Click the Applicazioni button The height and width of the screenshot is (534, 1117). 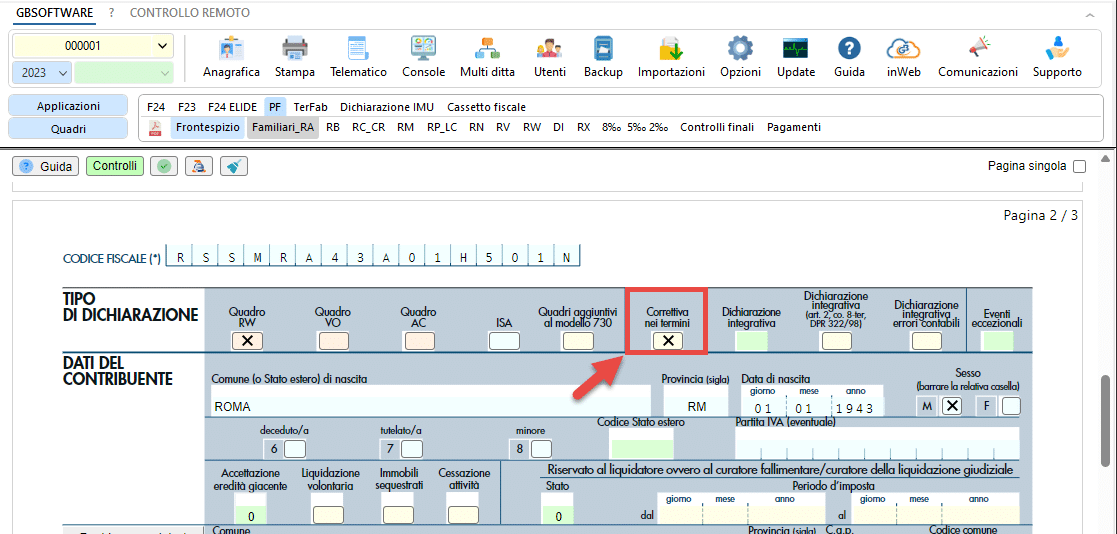pos(68,106)
